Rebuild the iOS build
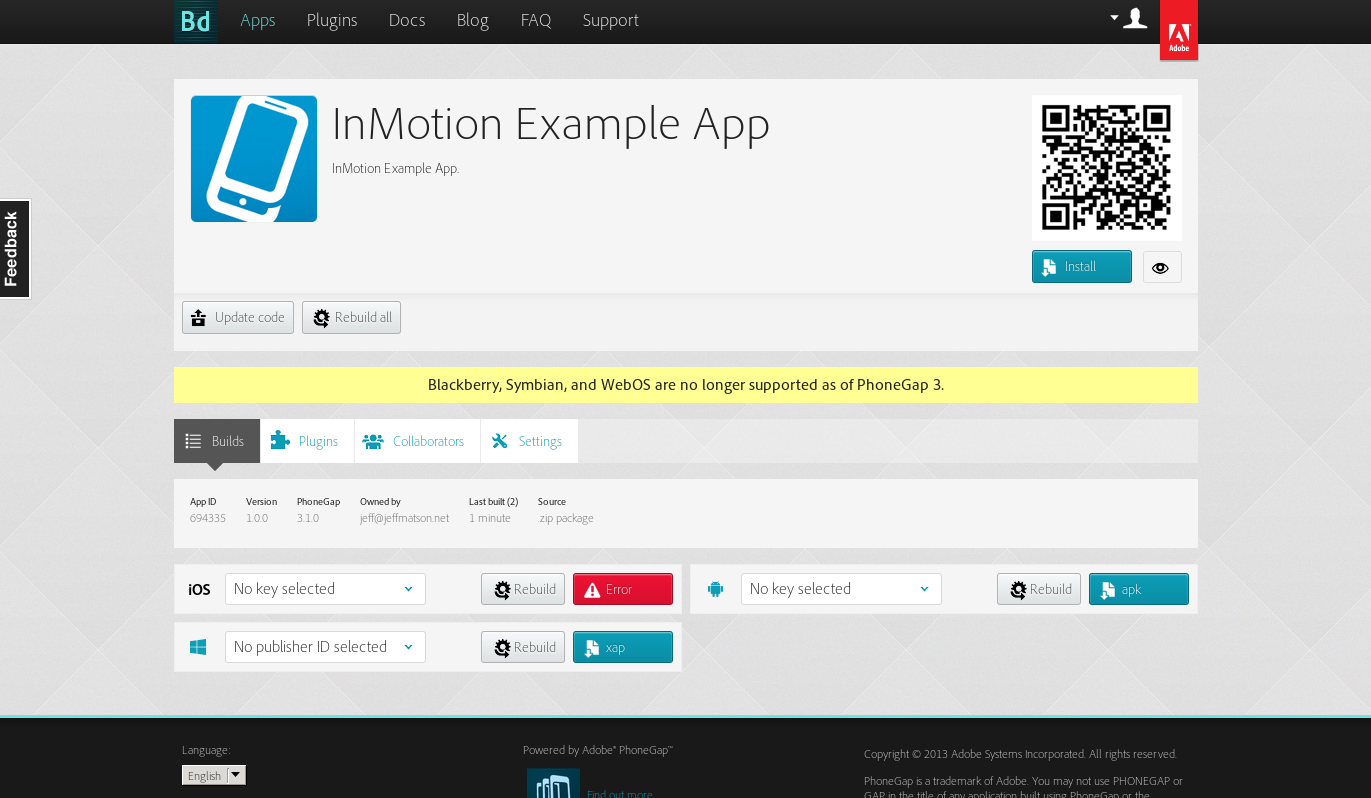The height and width of the screenshot is (798, 1371). [x=523, y=589]
